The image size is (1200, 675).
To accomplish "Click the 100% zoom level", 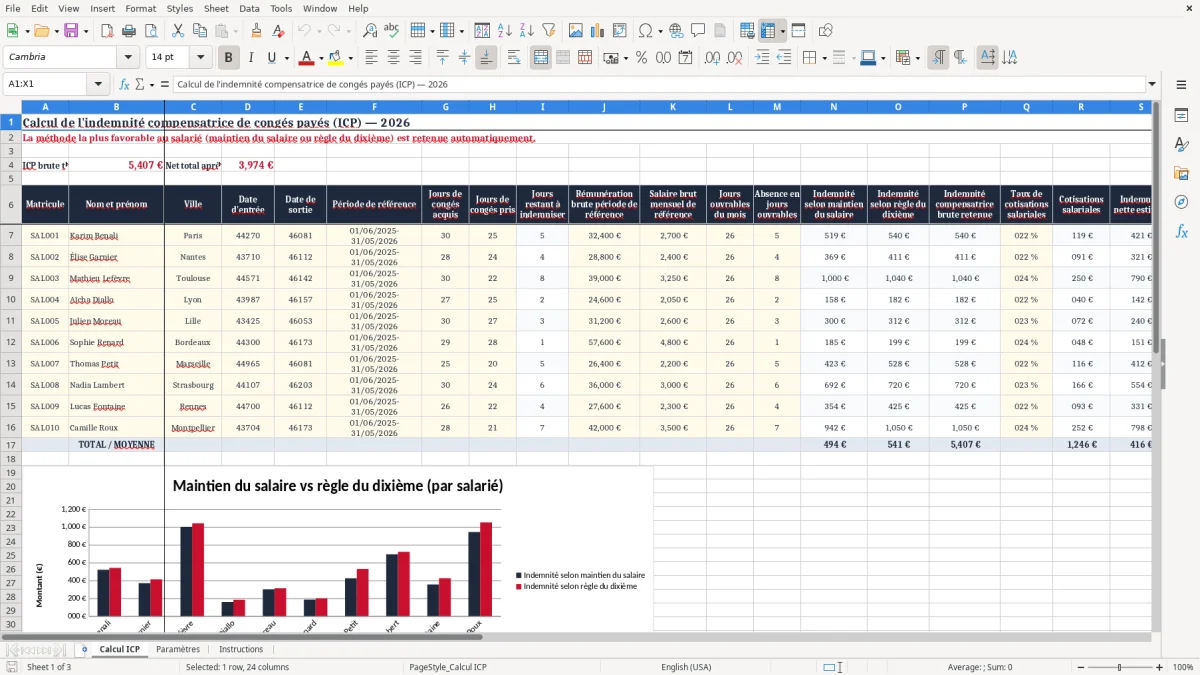I will 1182,667.
